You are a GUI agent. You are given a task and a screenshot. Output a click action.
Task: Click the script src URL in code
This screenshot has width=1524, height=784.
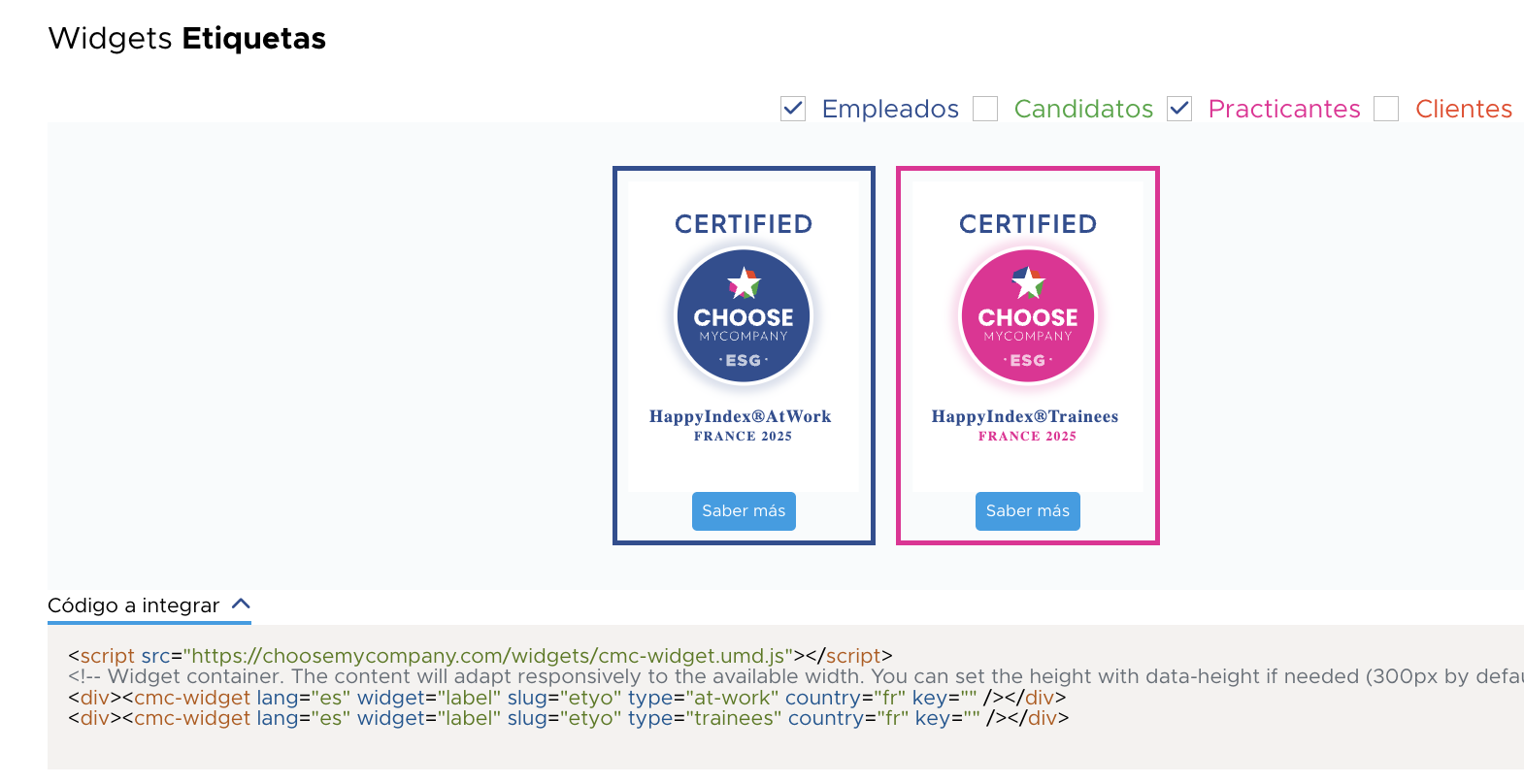(x=487, y=656)
